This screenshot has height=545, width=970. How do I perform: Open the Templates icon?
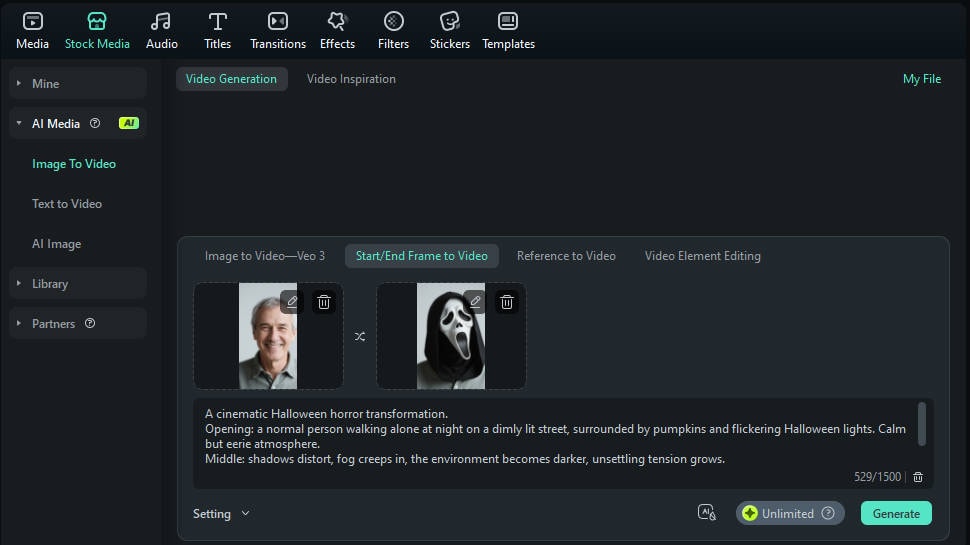tap(508, 22)
